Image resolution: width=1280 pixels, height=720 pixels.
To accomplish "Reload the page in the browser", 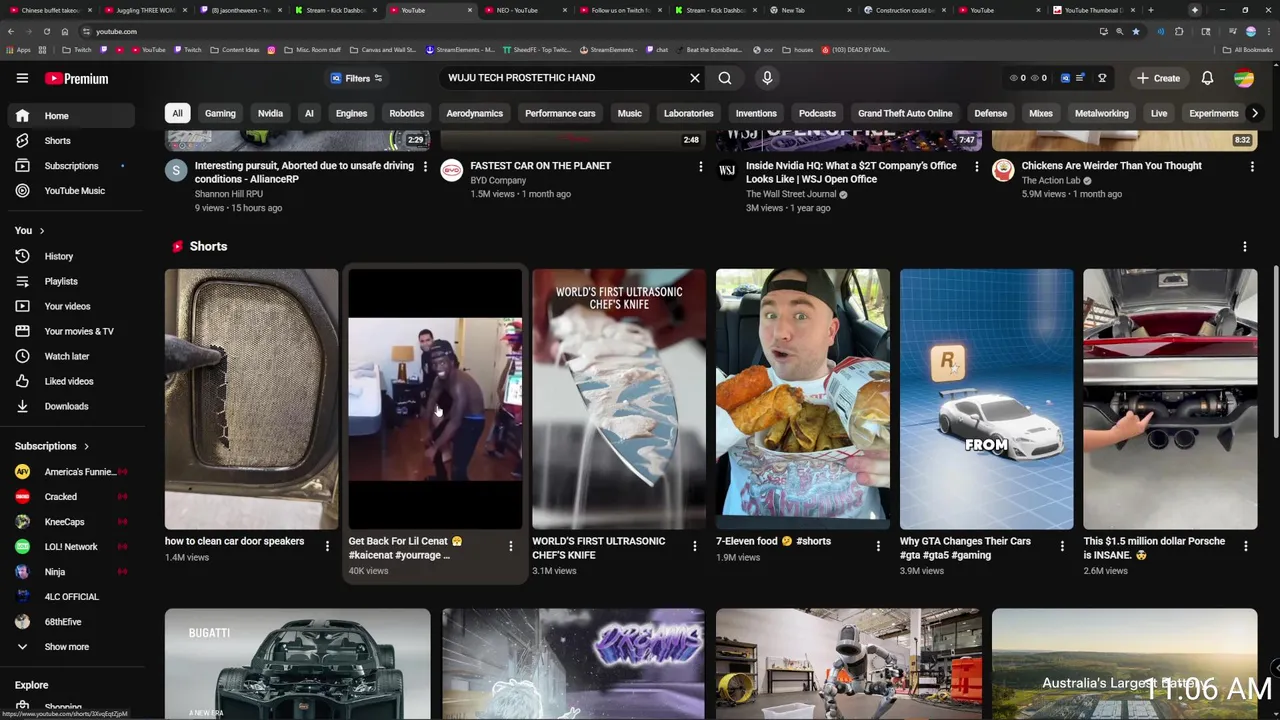I will [x=46, y=31].
